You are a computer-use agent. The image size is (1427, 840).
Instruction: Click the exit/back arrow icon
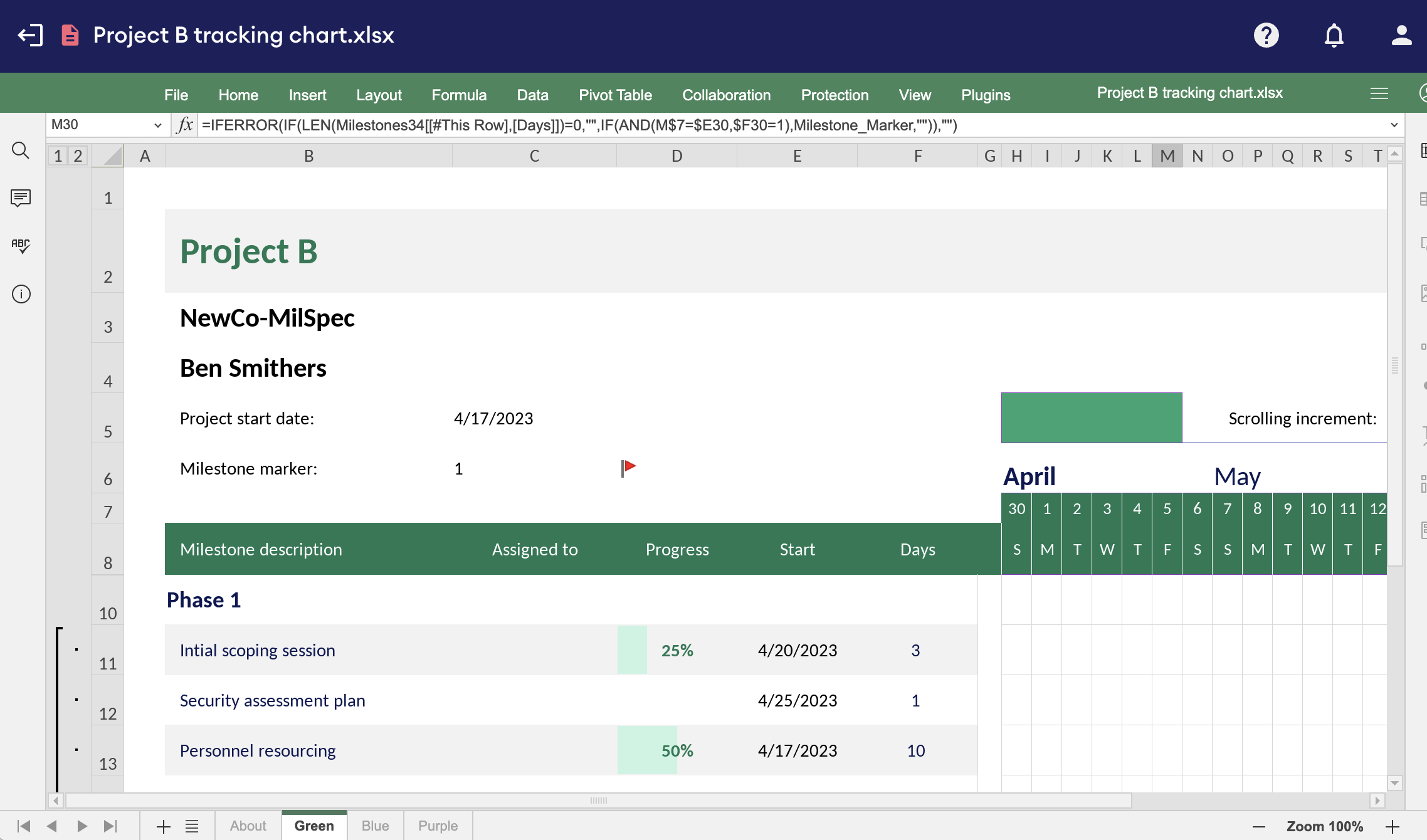30,35
